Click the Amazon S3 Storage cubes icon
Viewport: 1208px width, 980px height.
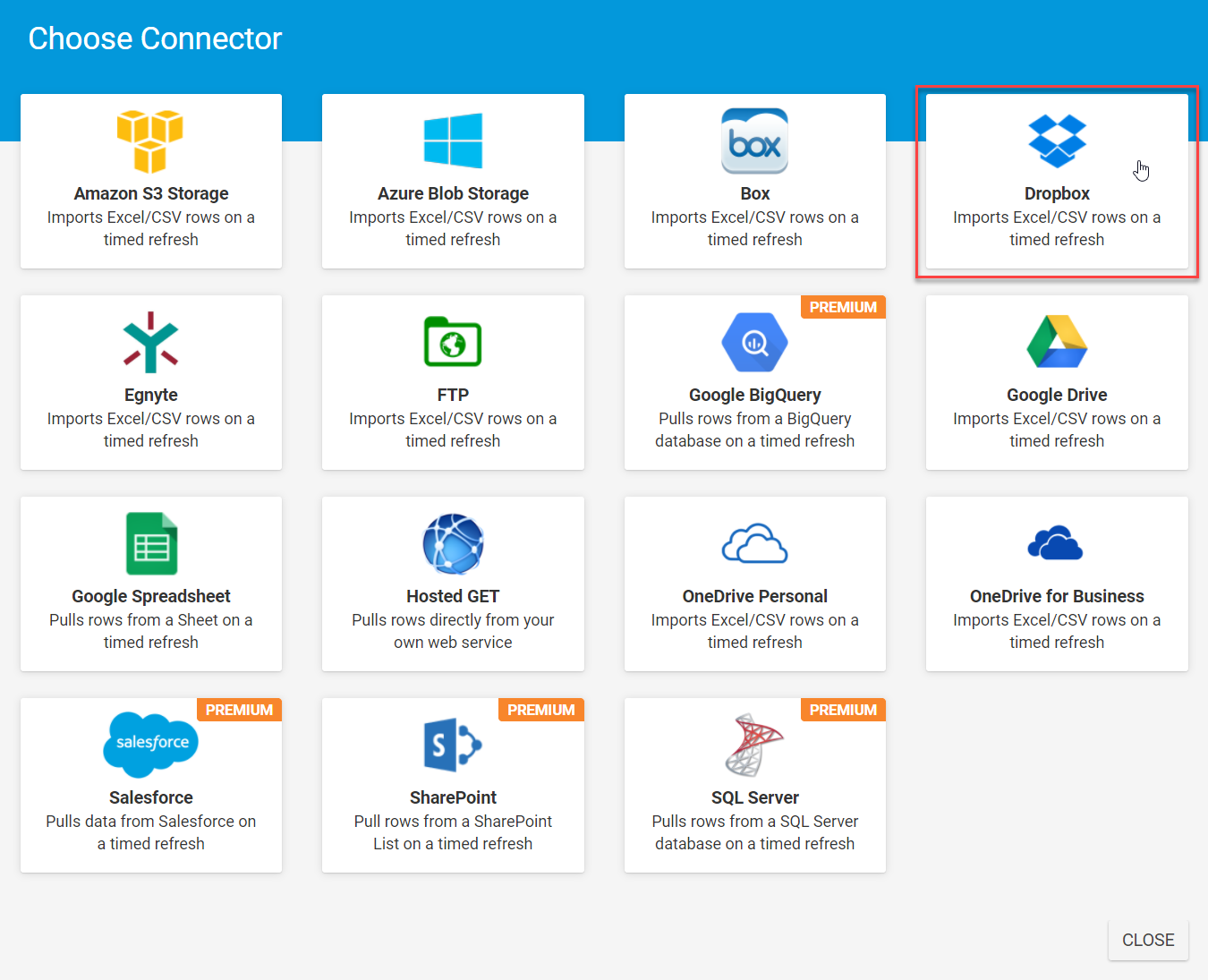tap(150, 141)
